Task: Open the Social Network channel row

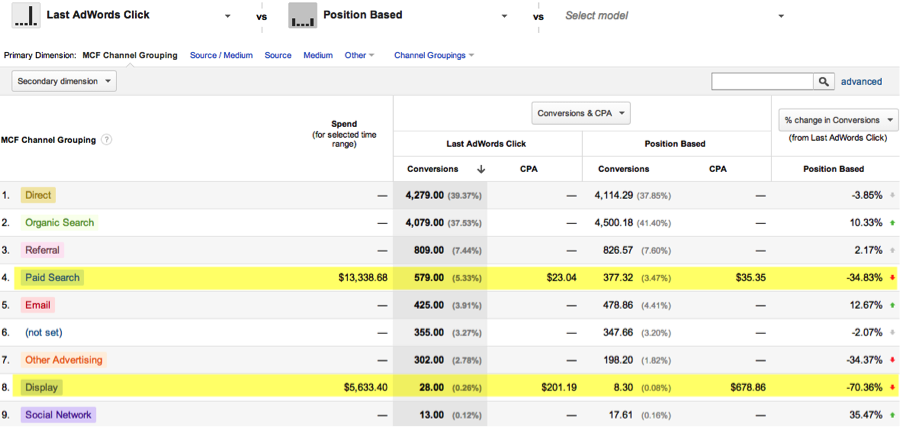Action: pos(58,414)
